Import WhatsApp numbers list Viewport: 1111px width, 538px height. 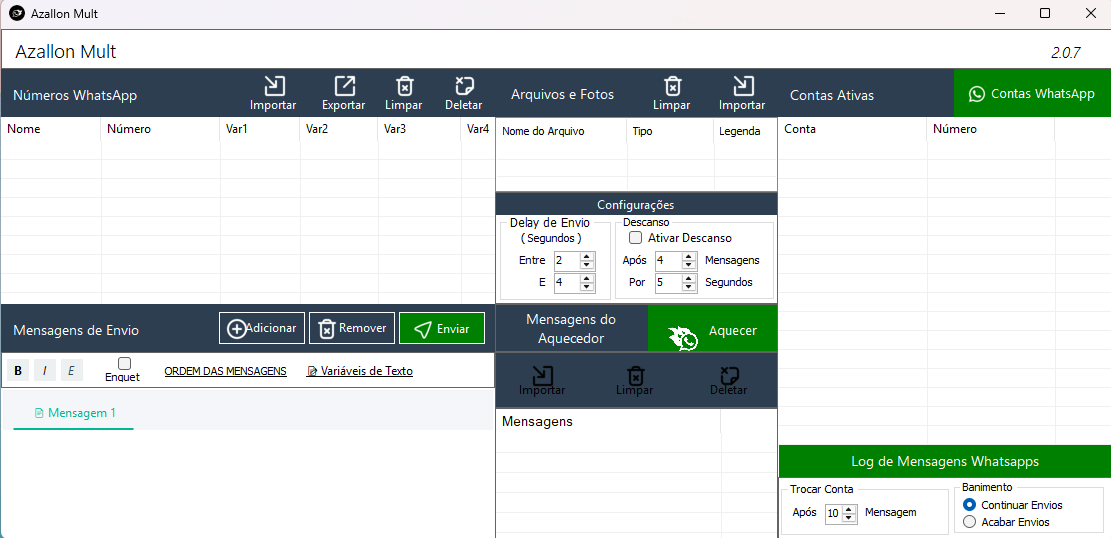click(x=273, y=94)
